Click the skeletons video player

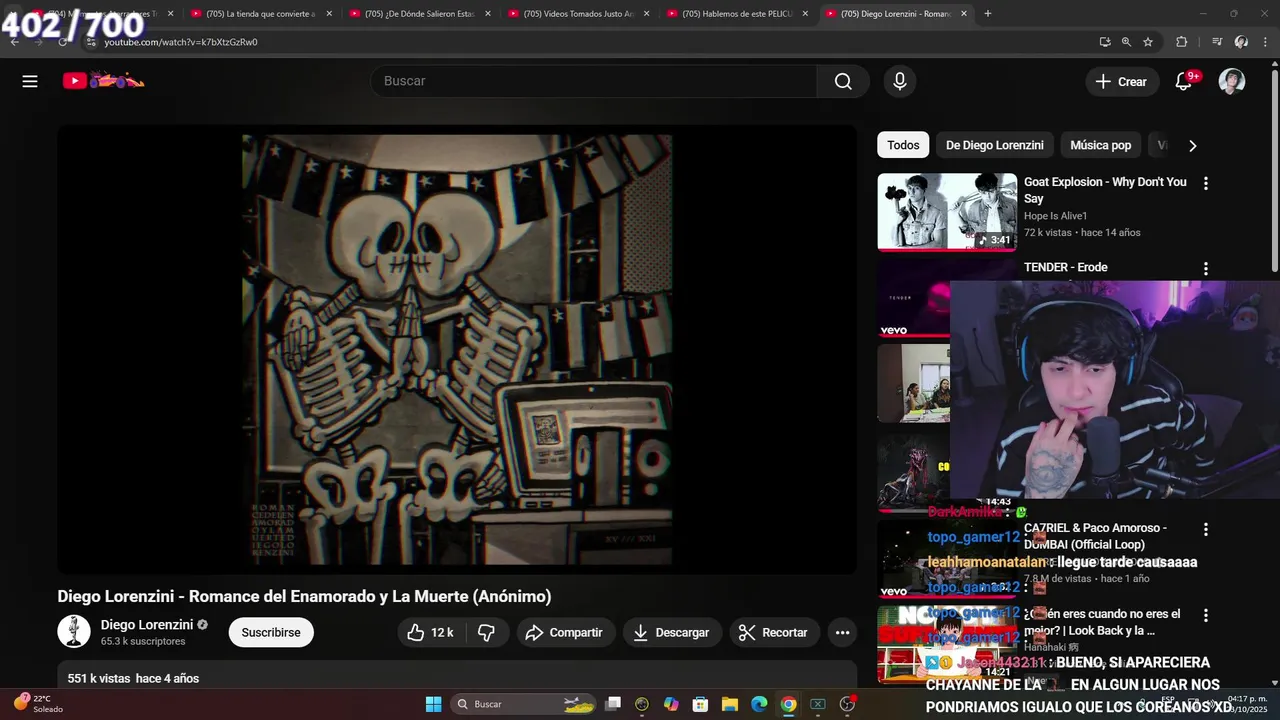pos(457,350)
